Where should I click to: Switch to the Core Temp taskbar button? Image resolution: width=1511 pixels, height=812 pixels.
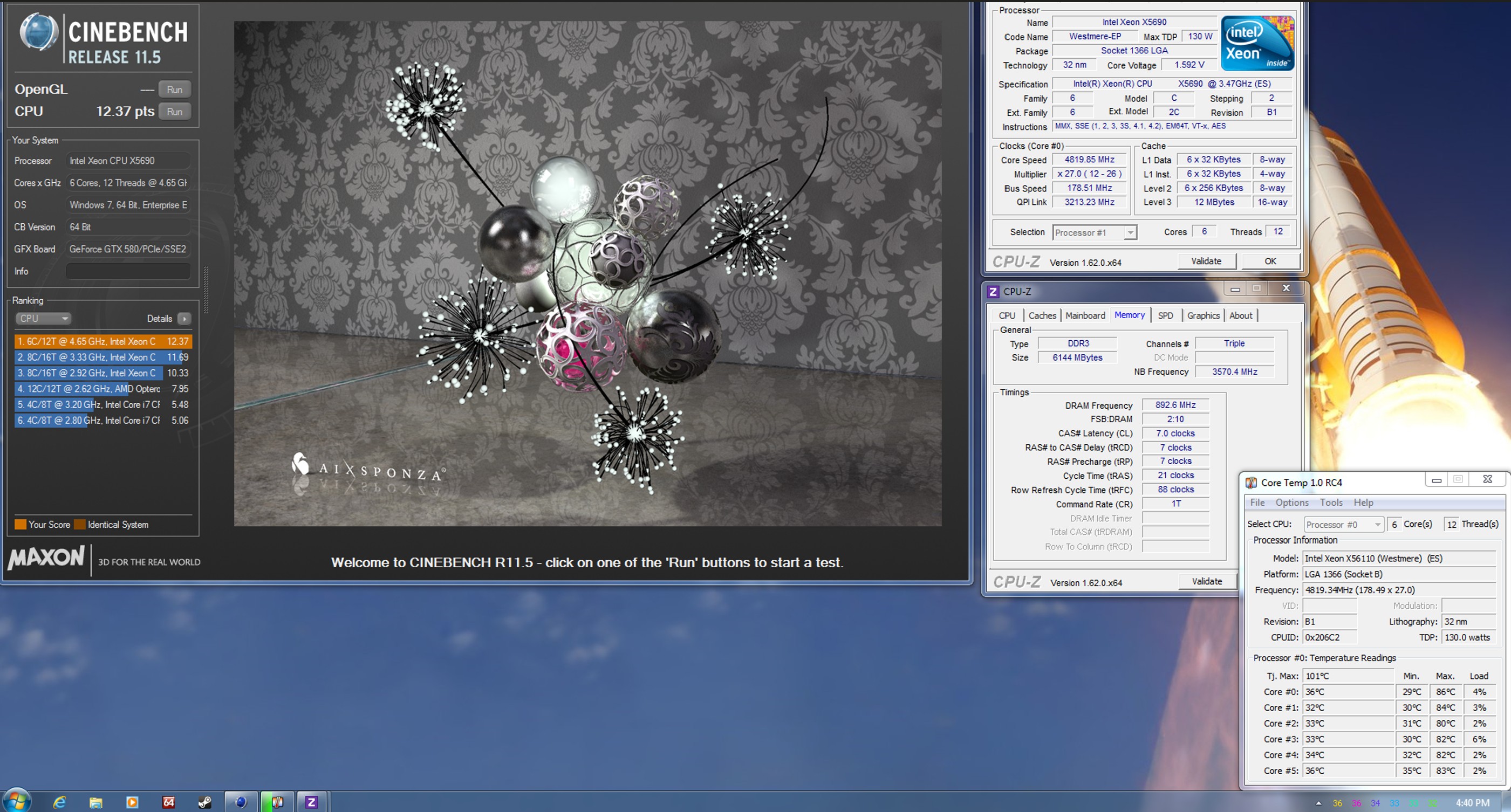[277, 802]
